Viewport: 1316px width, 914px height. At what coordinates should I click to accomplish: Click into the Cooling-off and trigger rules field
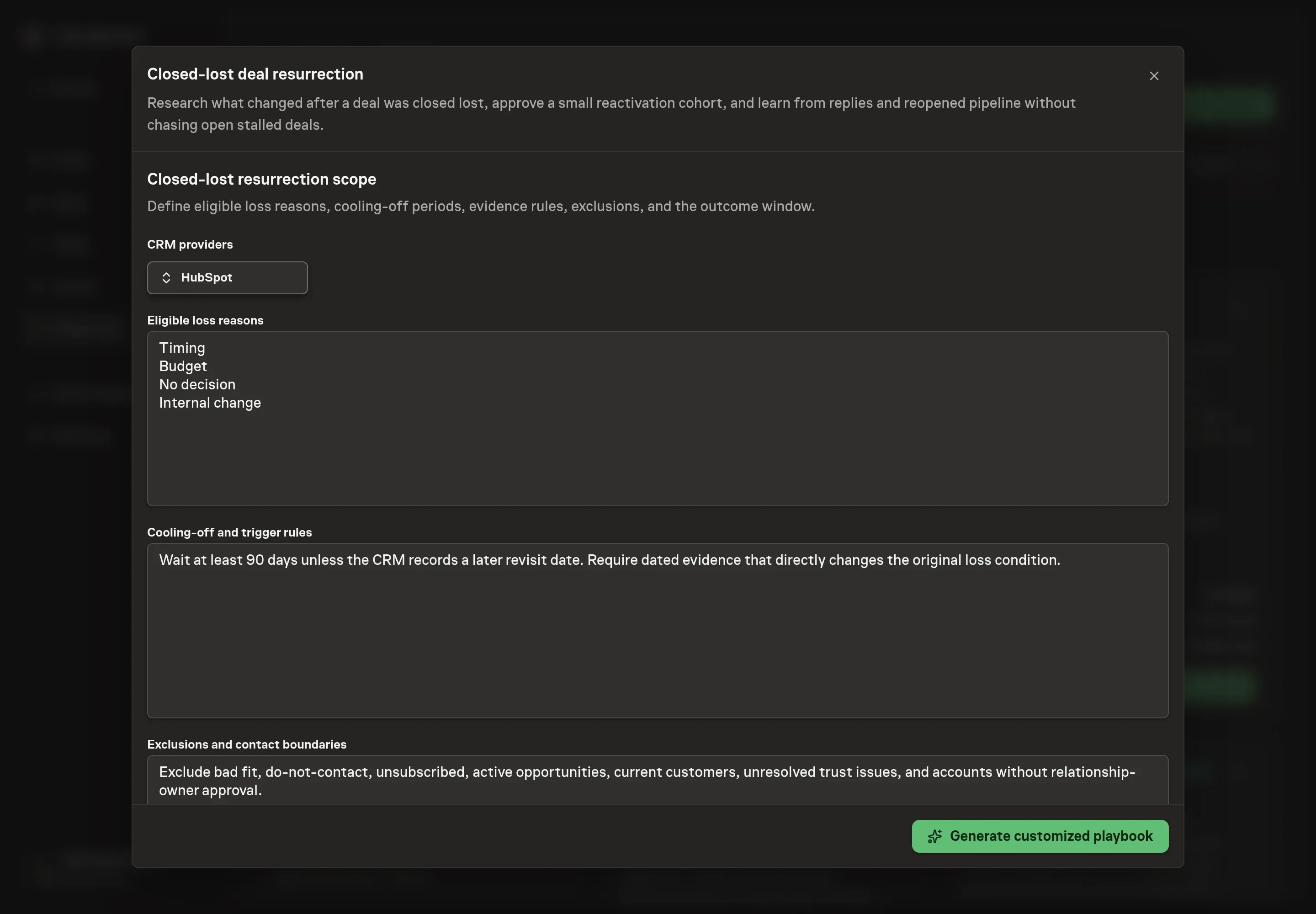(x=658, y=631)
